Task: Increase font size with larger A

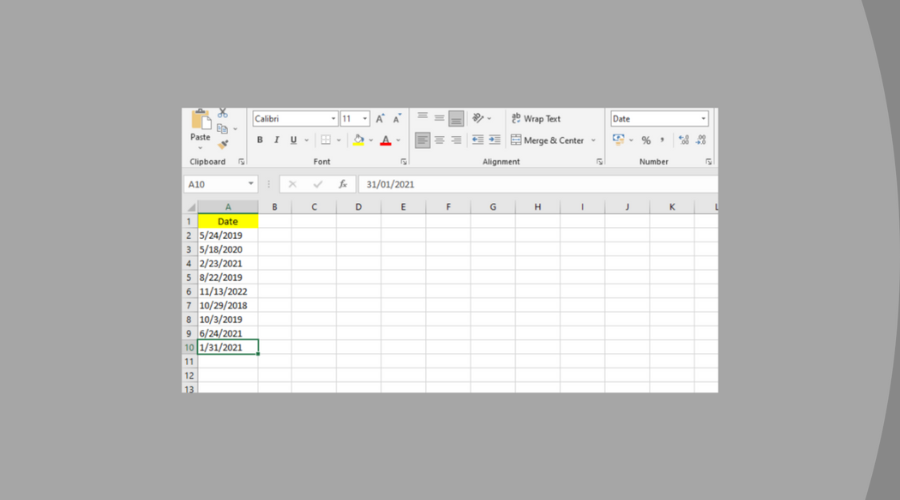Action: click(379, 119)
